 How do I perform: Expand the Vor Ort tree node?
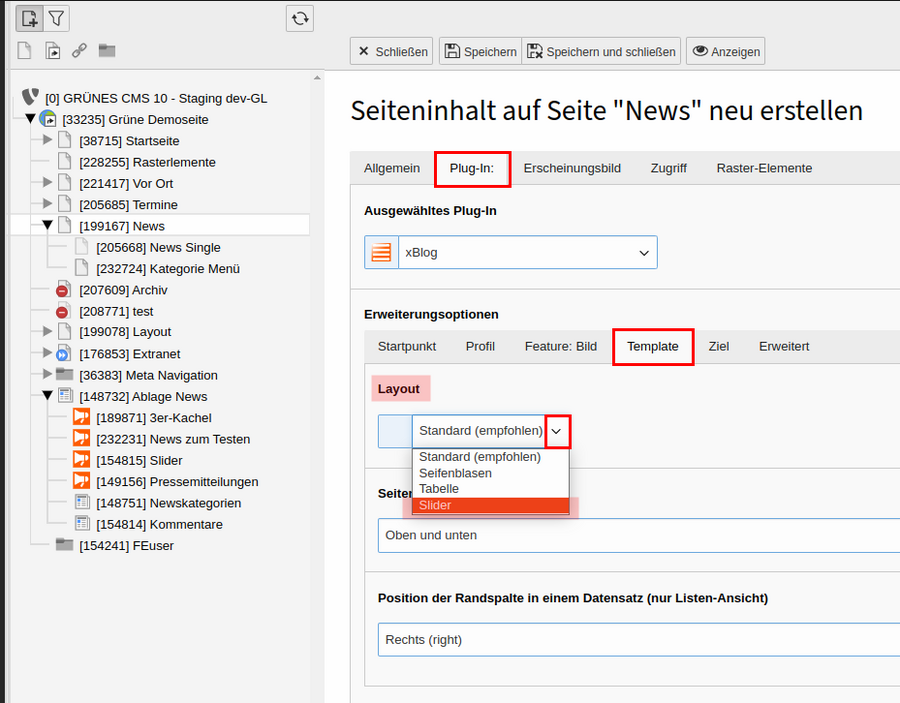[x=48, y=182]
